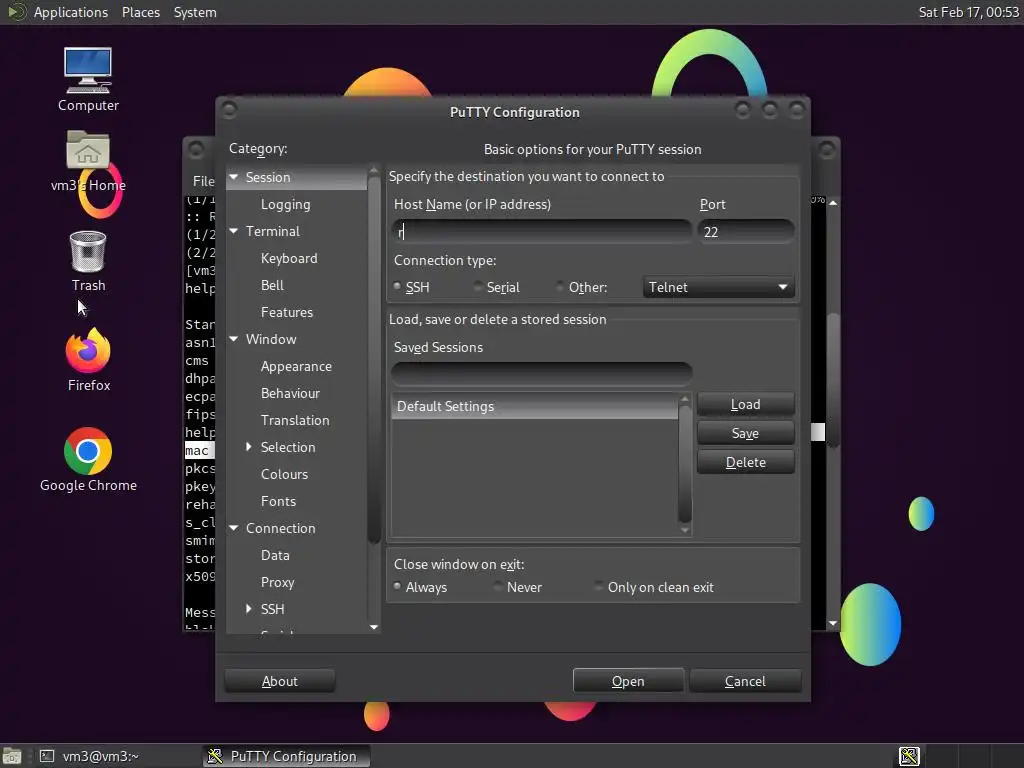The width and height of the screenshot is (1024, 768).
Task: Click the Host Name input field
Action: tap(541, 231)
